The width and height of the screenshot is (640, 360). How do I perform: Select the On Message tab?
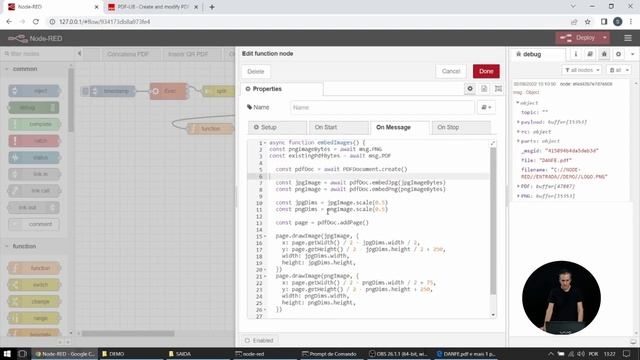(400, 127)
